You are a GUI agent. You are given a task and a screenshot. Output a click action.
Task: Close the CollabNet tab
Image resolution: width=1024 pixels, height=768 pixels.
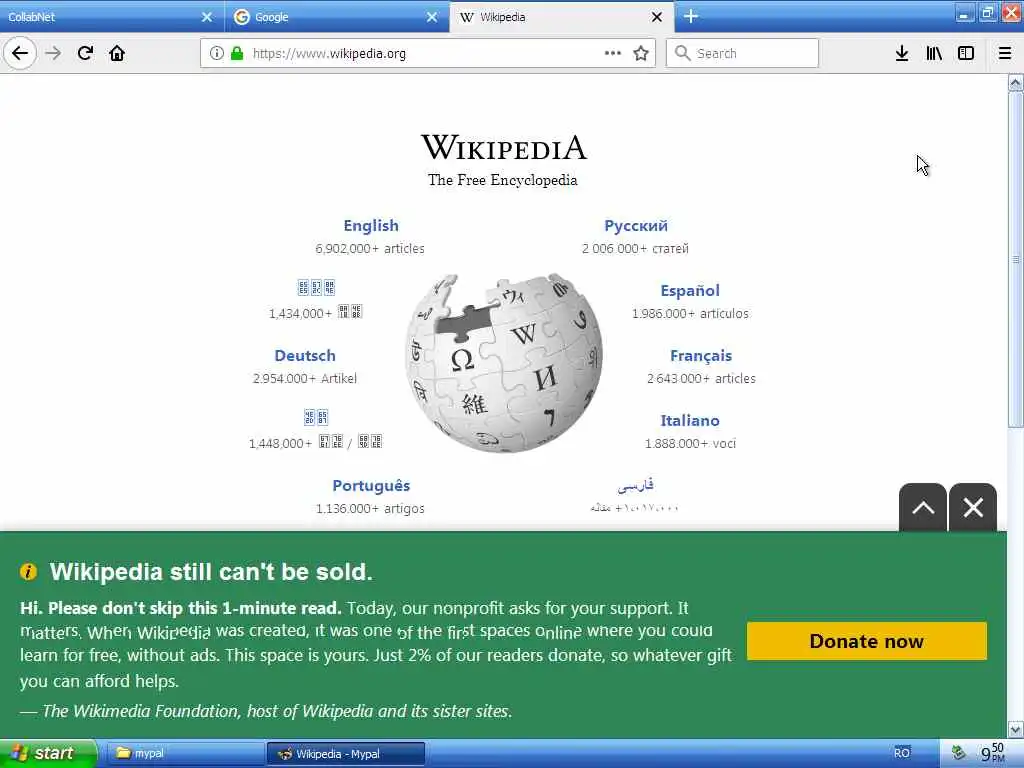pyautogui.click(x=206, y=17)
